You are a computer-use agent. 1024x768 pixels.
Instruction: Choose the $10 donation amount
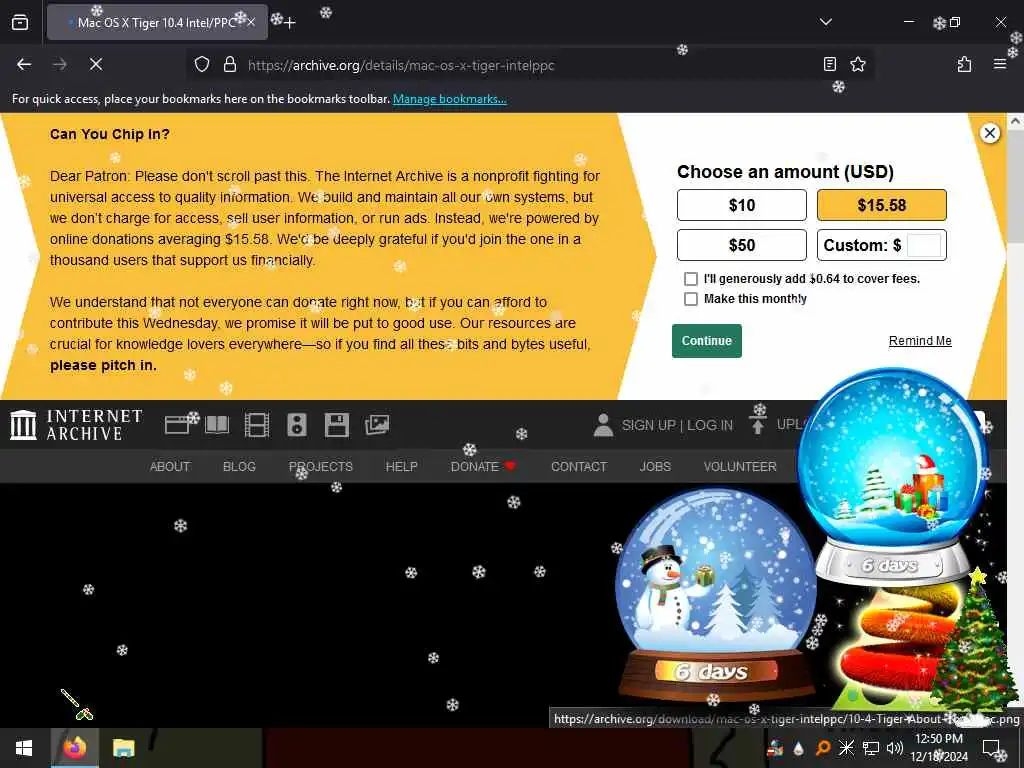(741, 205)
